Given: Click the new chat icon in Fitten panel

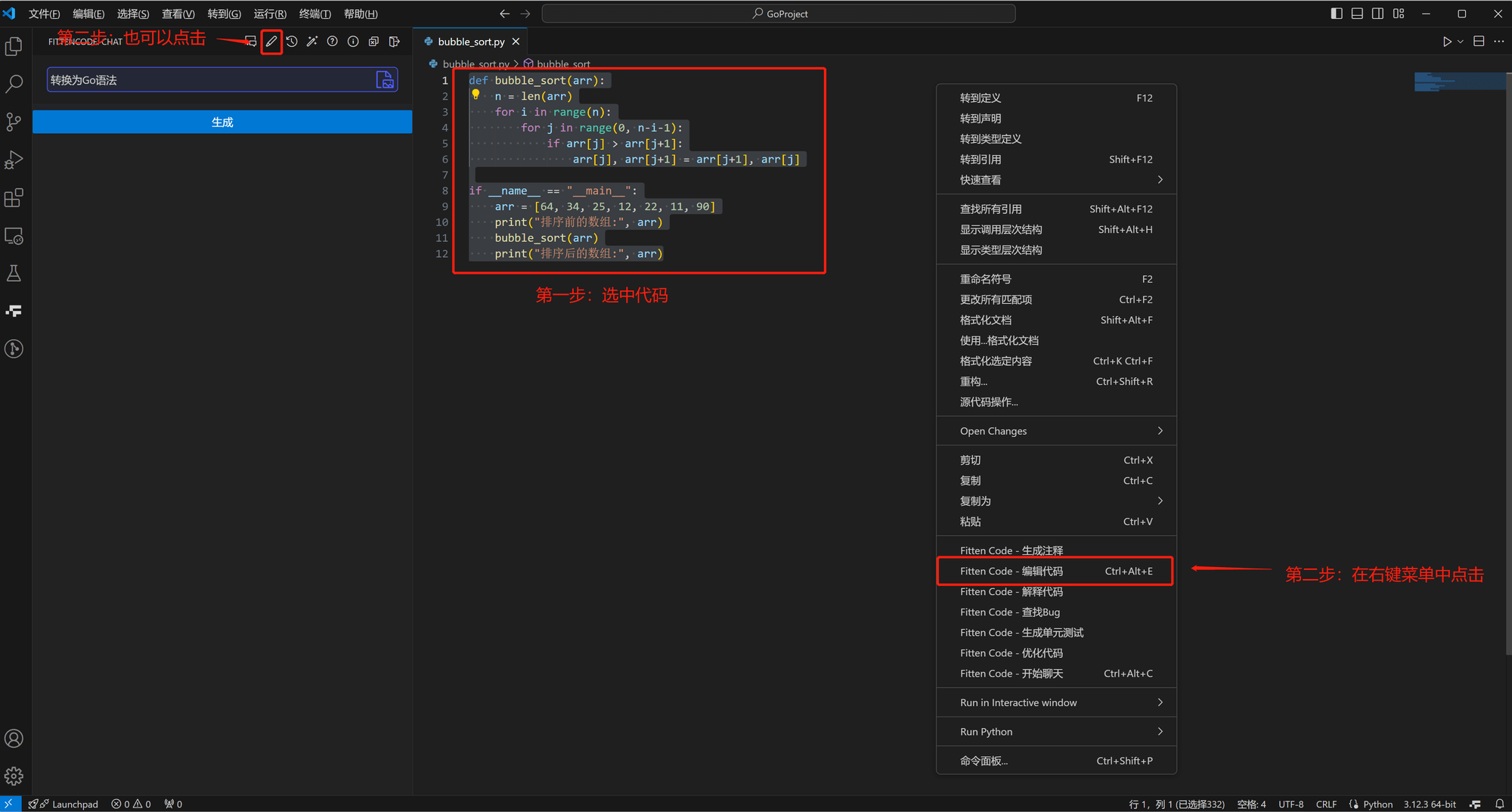Looking at the screenshot, I should click(250, 42).
